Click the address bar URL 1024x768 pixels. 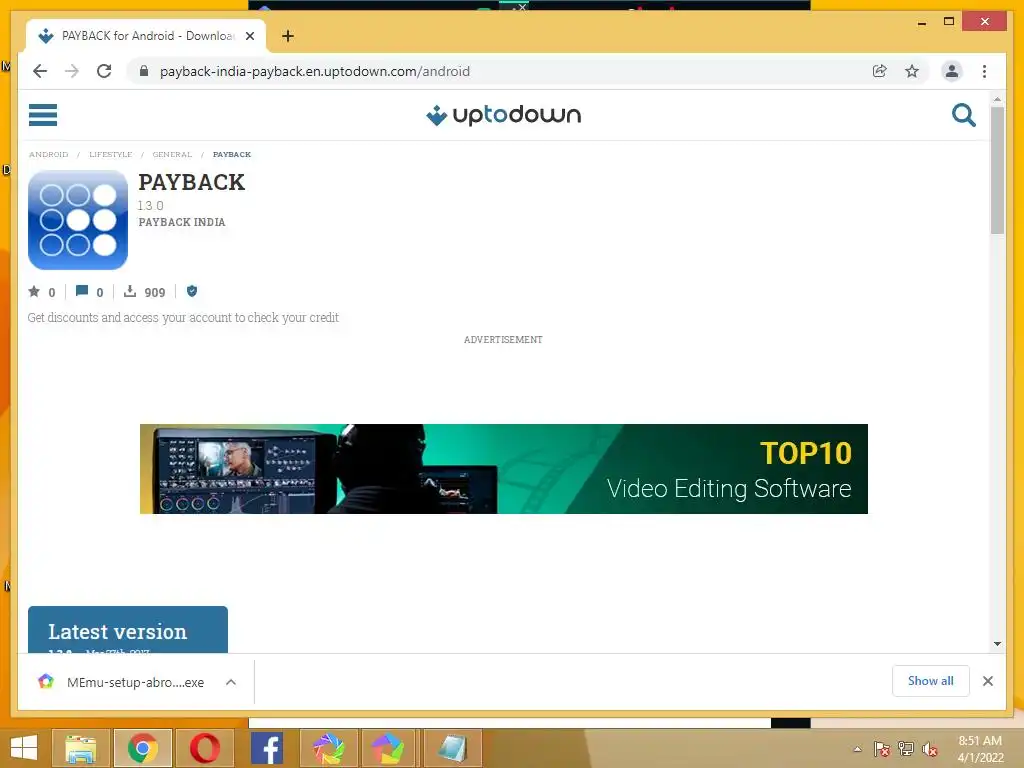(x=315, y=71)
